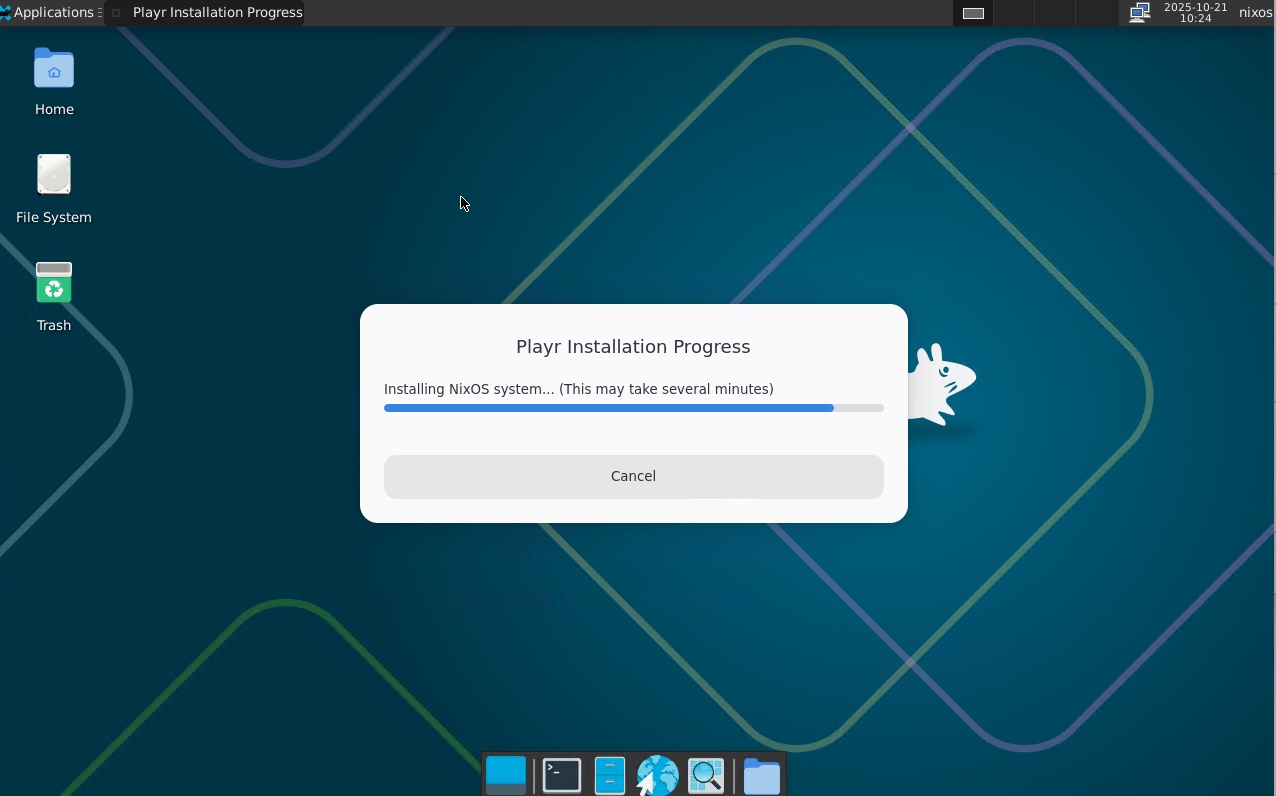Open the Terminal emulator from the dock
Viewport: 1276px width, 796px height.
[561, 775]
